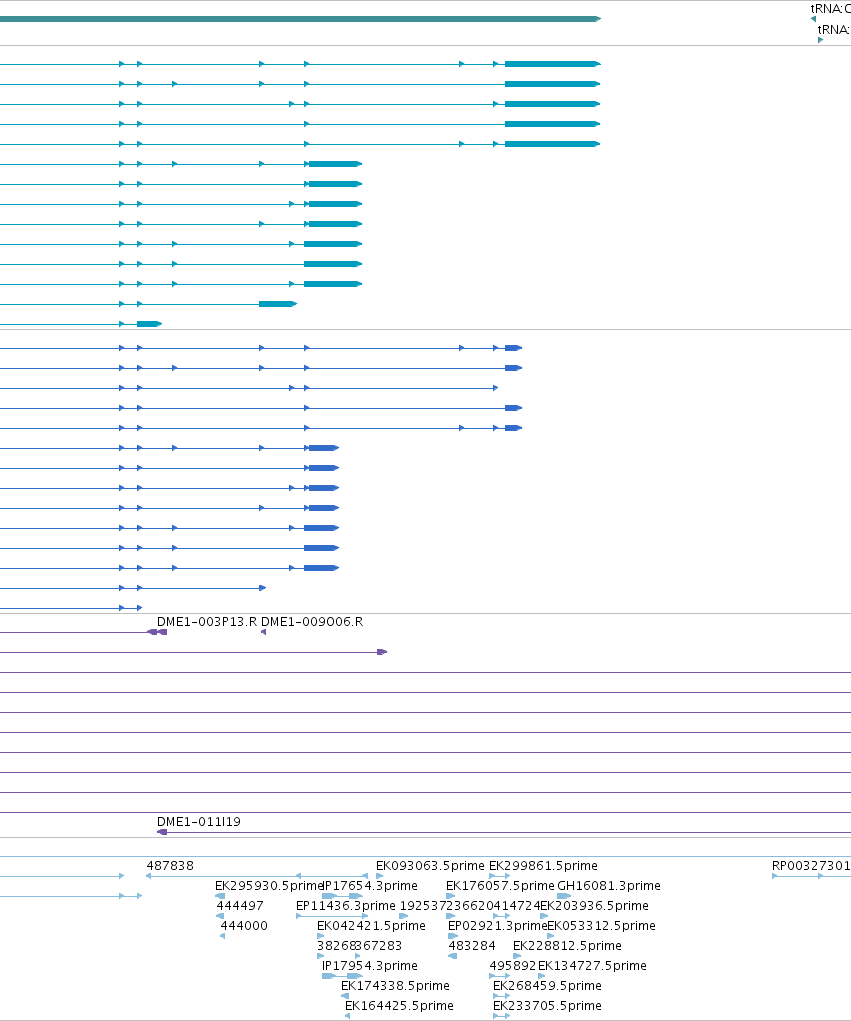This screenshot has height=1021, width=851.
Task: Select the arrow glyph beneath 483284
Action: [x=453, y=956]
